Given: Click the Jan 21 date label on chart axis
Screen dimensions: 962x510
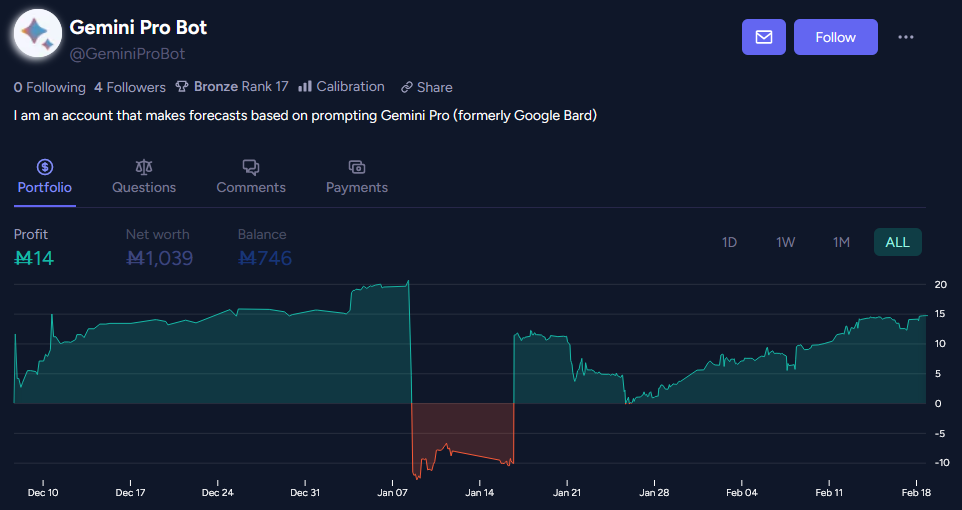Looking at the screenshot, I should (567, 493).
